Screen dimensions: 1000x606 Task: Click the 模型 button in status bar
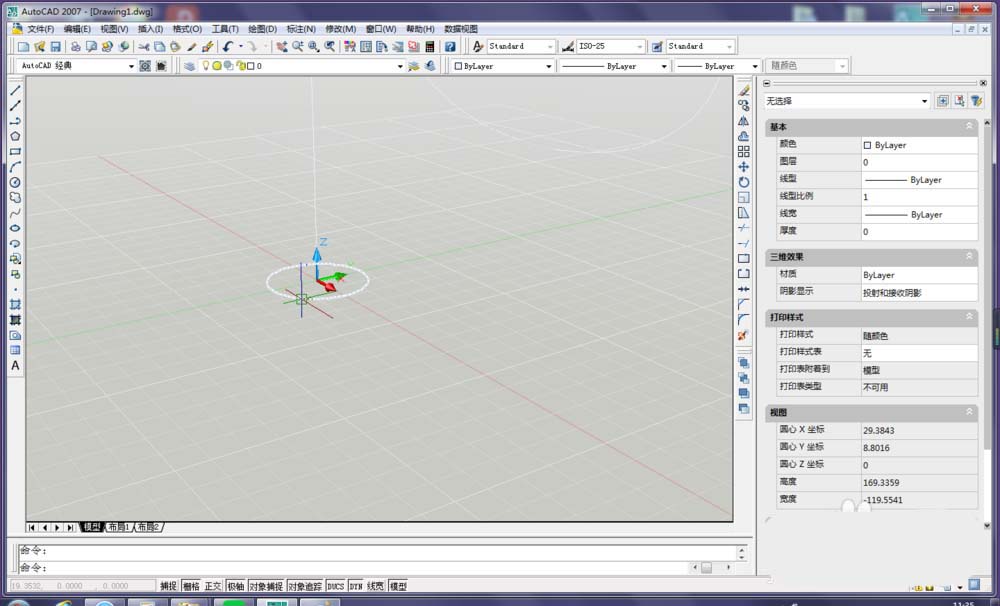[x=398, y=586]
